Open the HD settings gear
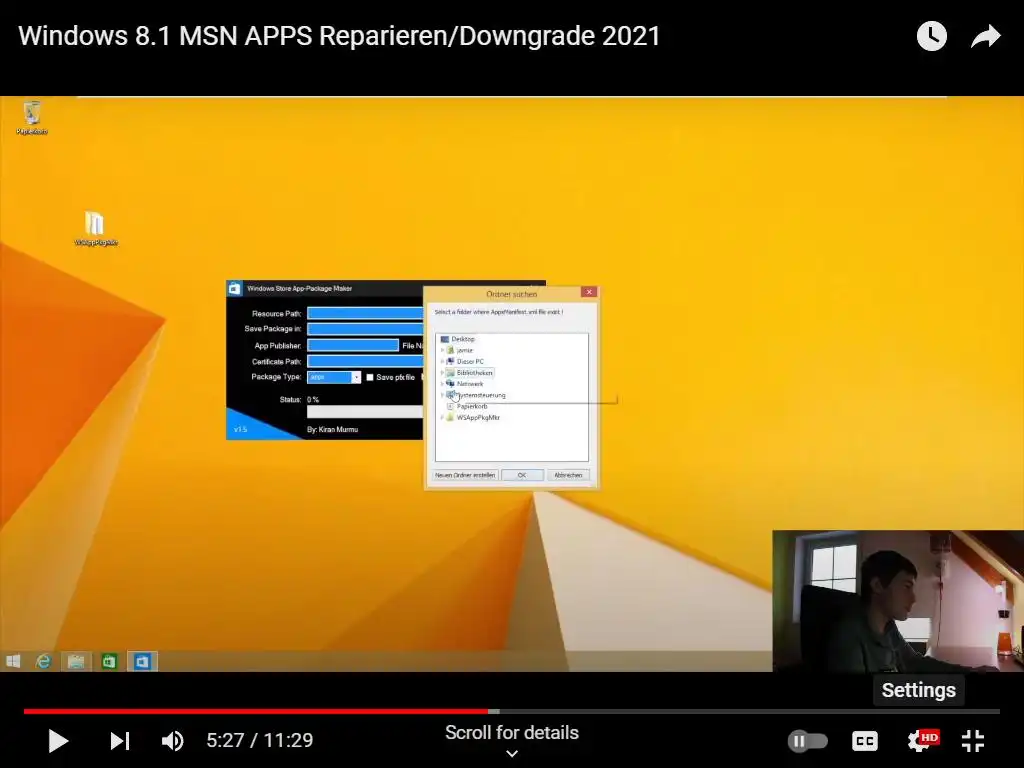The width and height of the screenshot is (1024, 768). 922,740
